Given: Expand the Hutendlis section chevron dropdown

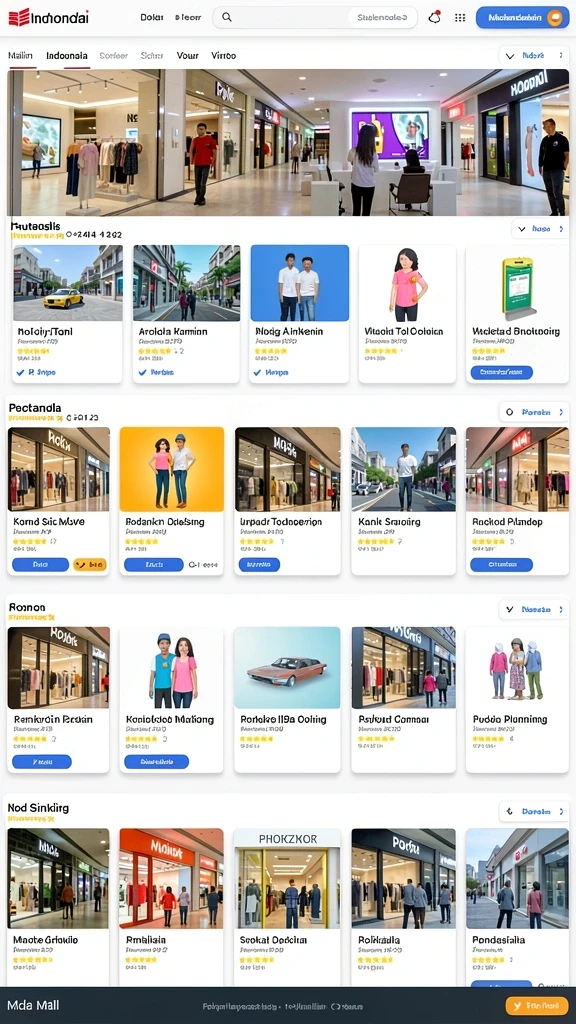Looking at the screenshot, I should 521,229.
